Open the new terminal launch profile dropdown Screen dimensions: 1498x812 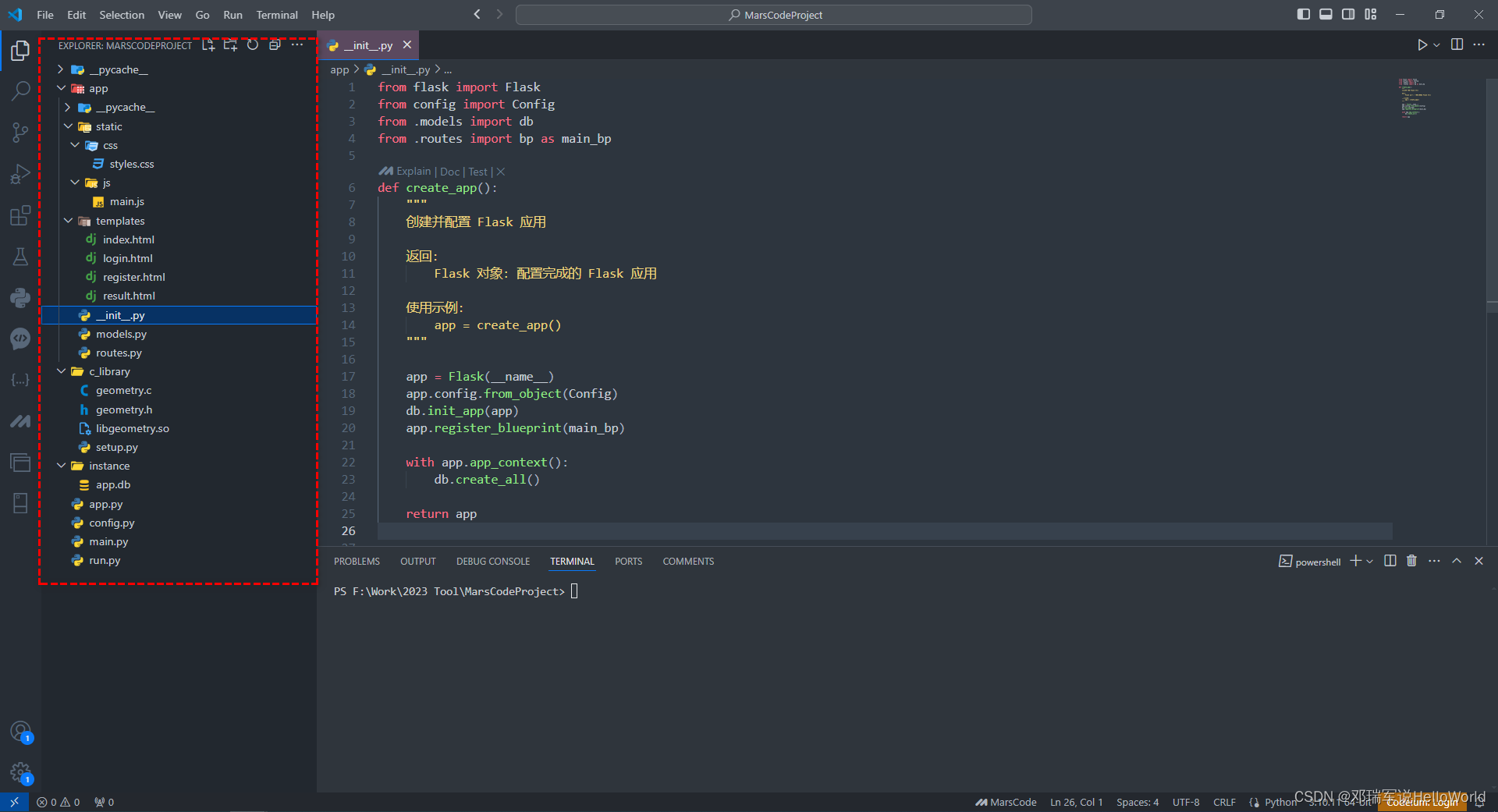1369,562
